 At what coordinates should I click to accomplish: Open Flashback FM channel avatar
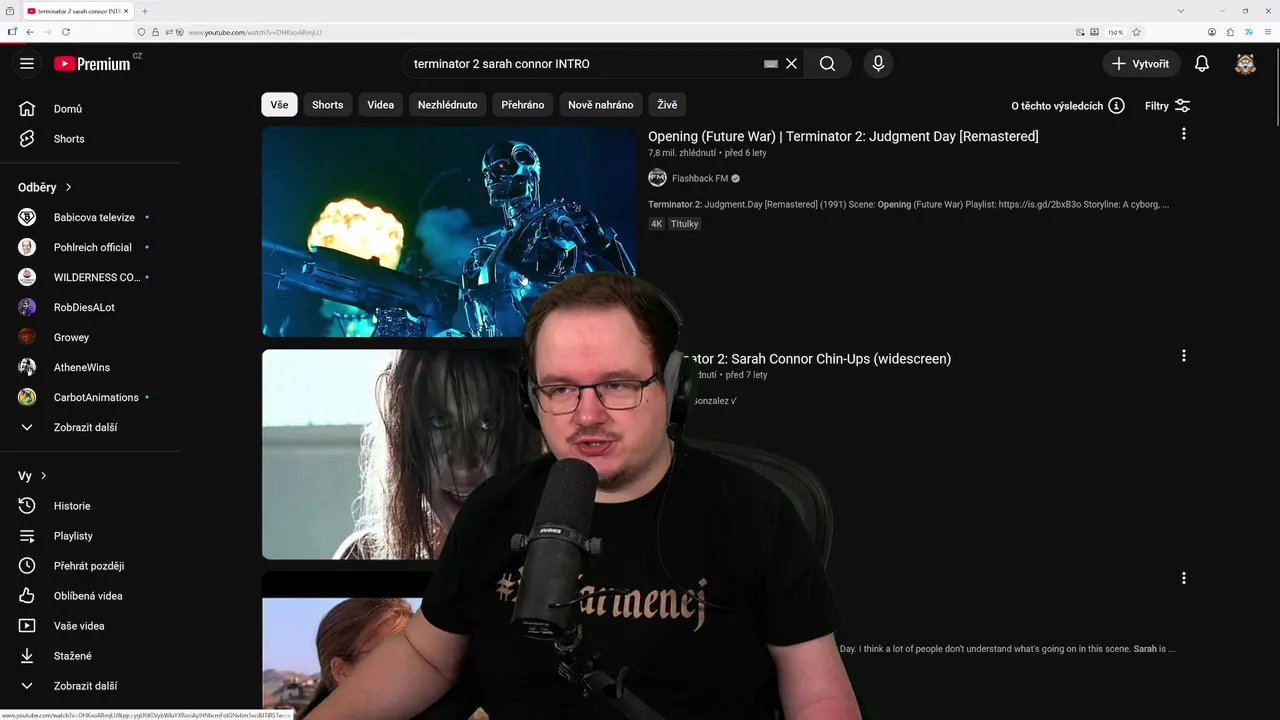pos(657,178)
